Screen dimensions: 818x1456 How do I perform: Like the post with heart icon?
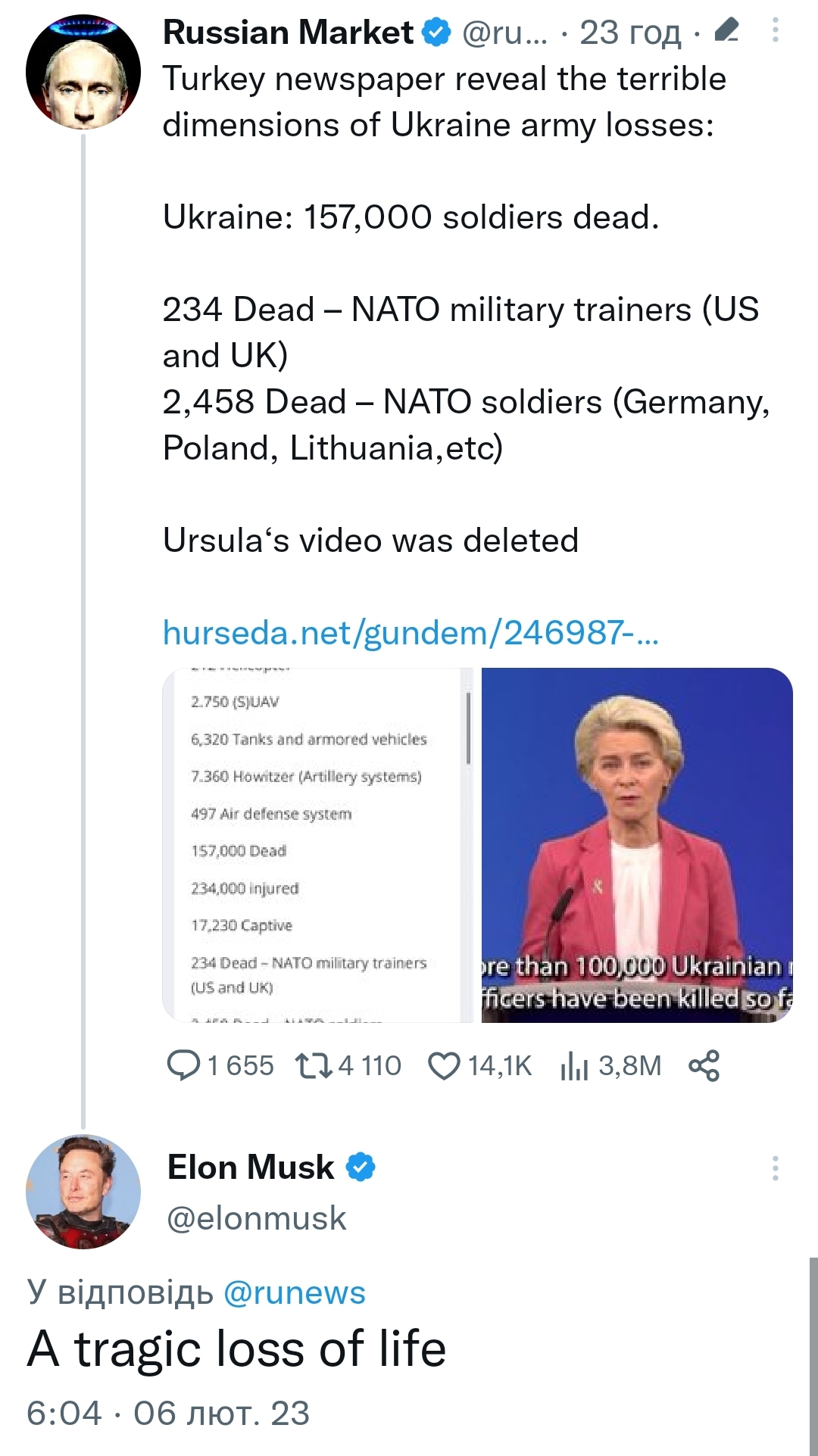coord(444,1065)
